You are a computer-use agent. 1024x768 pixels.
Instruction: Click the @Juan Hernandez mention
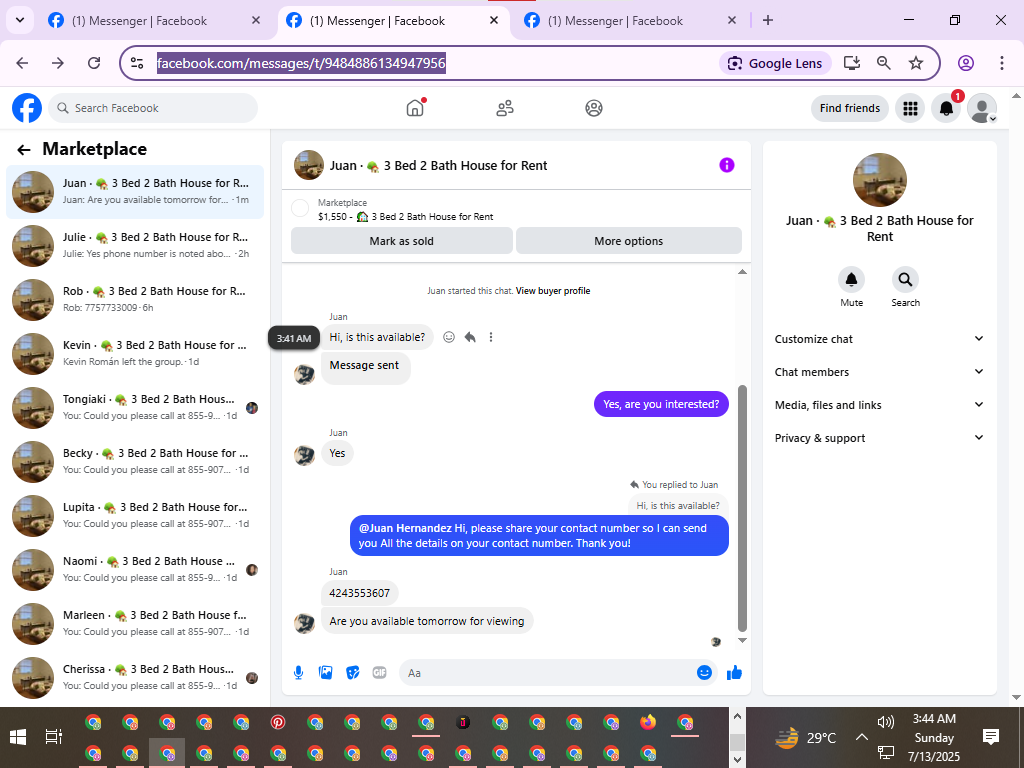(x=405, y=528)
